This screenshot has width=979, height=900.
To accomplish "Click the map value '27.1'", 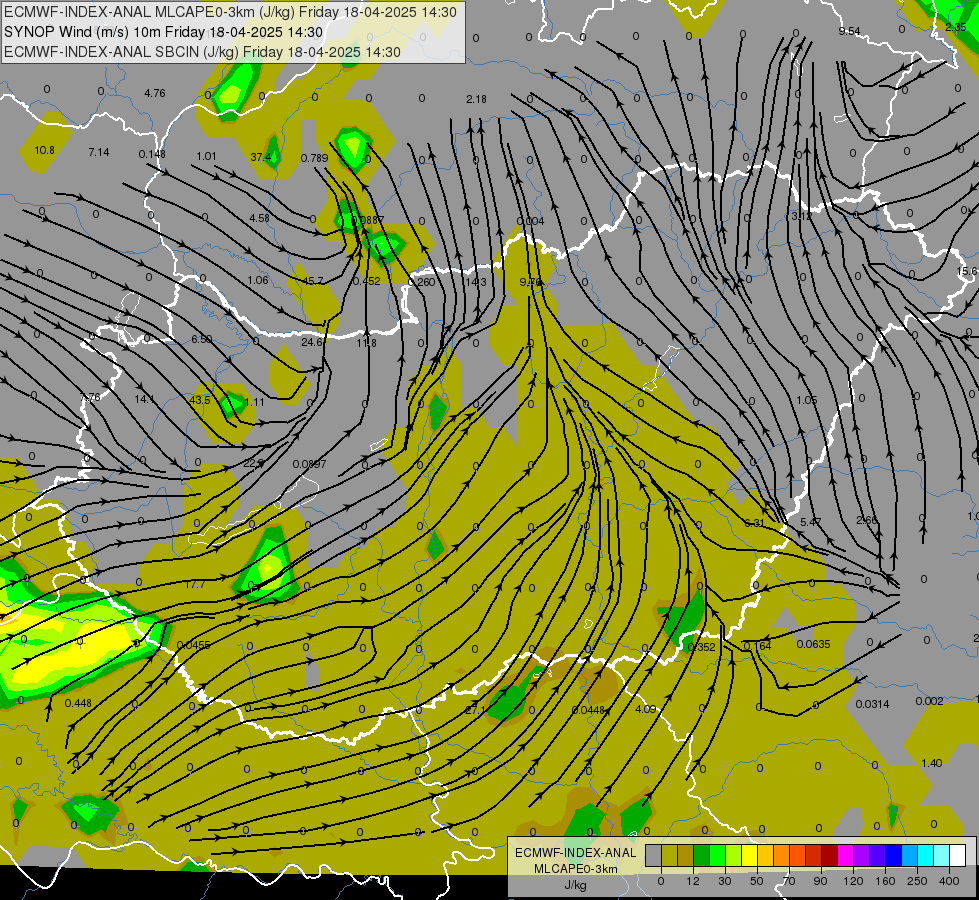I will (x=475, y=710).
